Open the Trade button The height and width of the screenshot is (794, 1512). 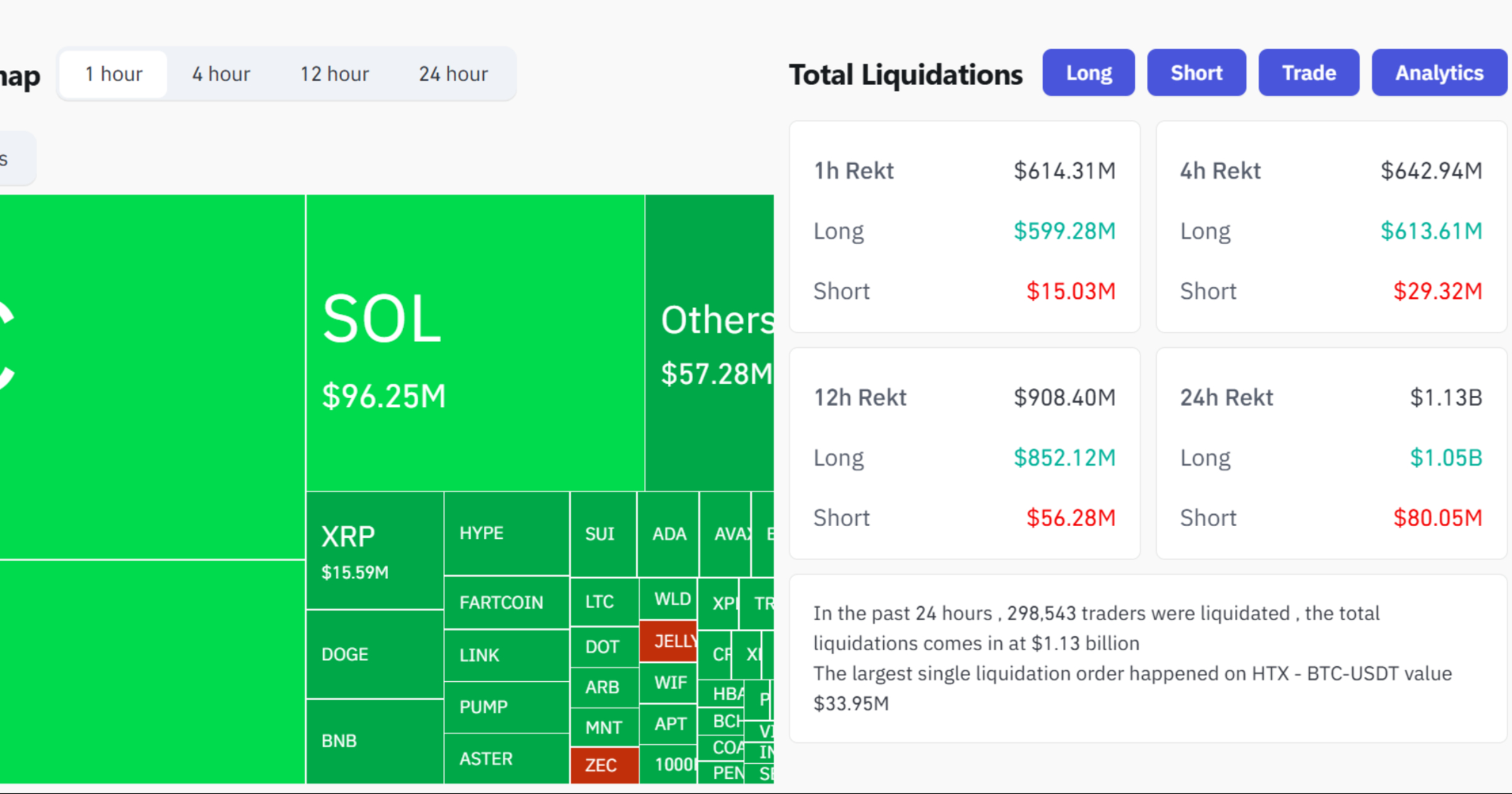pos(1309,73)
